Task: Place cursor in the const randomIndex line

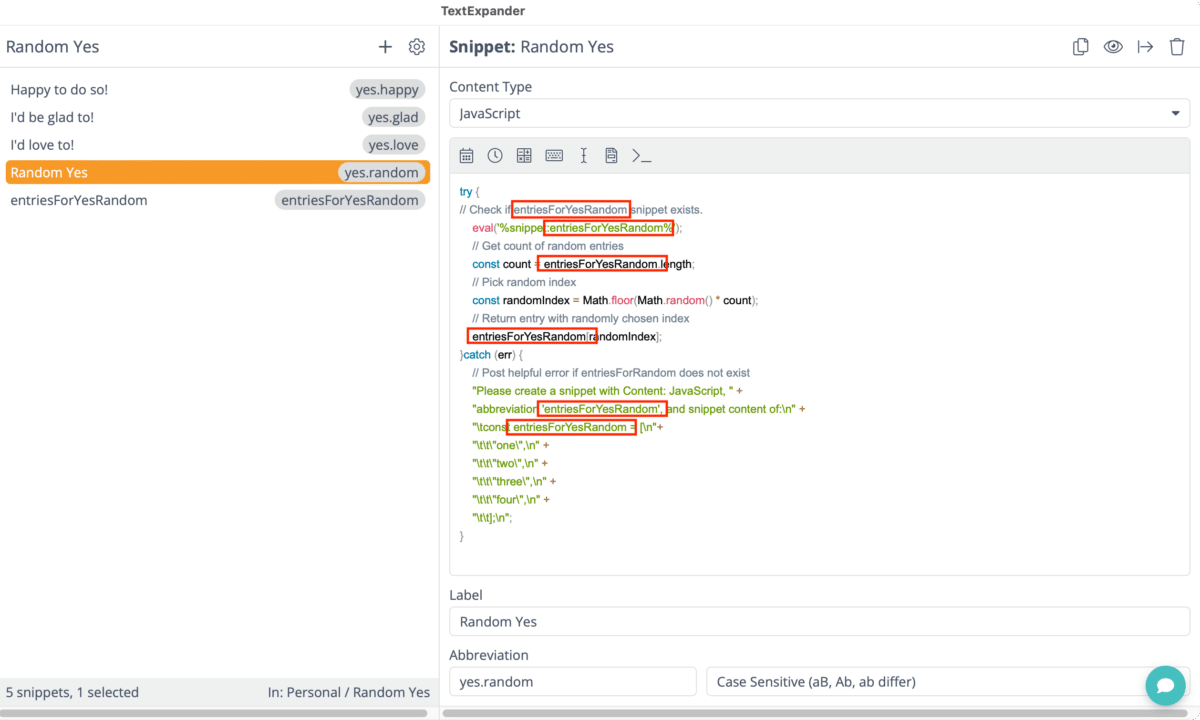Action: (x=615, y=300)
